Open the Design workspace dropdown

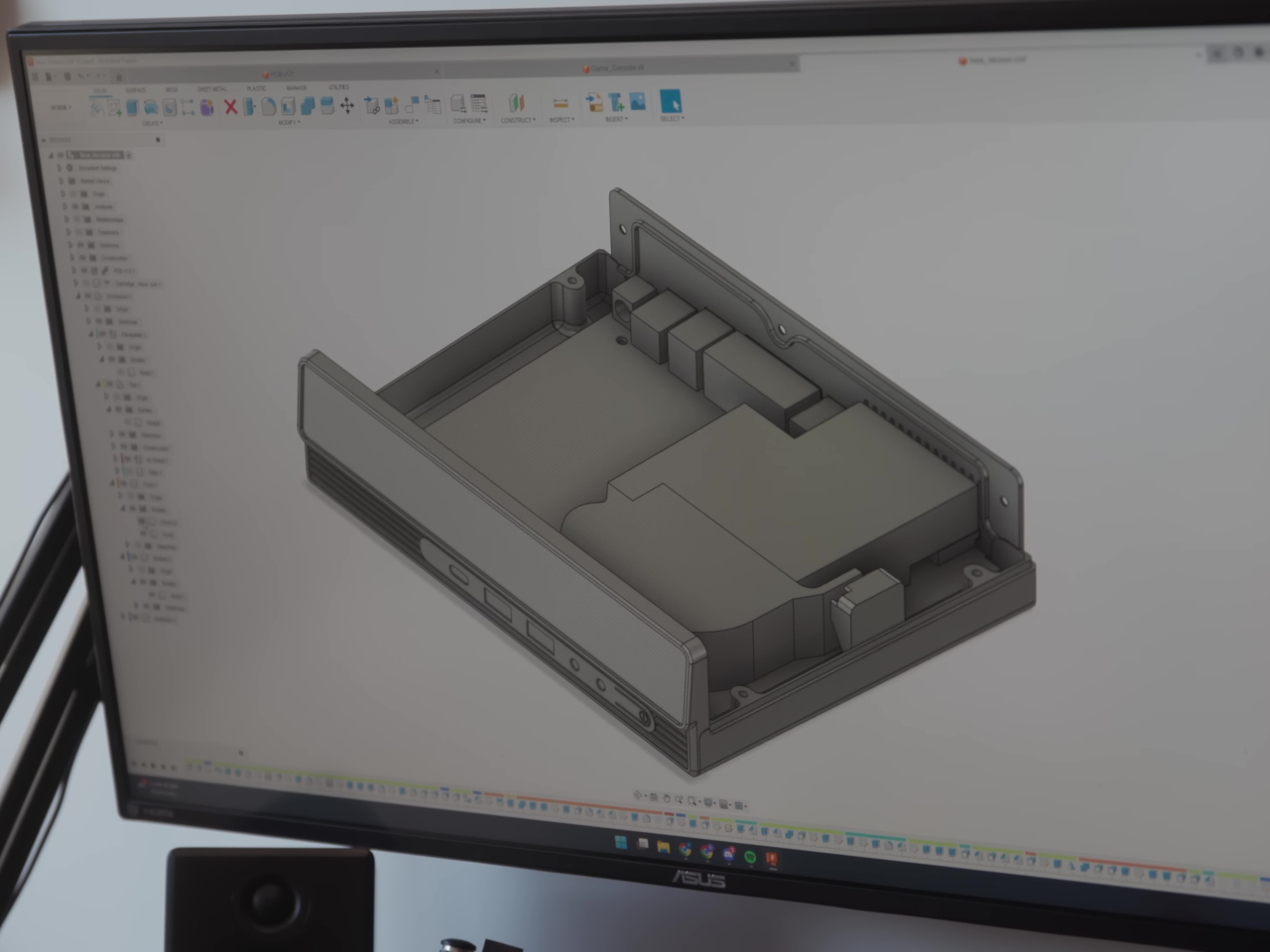pyautogui.click(x=61, y=108)
